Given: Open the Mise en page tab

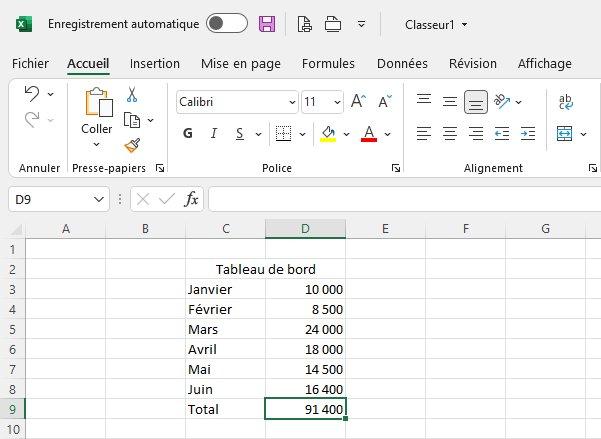Looking at the screenshot, I should 241,64.
